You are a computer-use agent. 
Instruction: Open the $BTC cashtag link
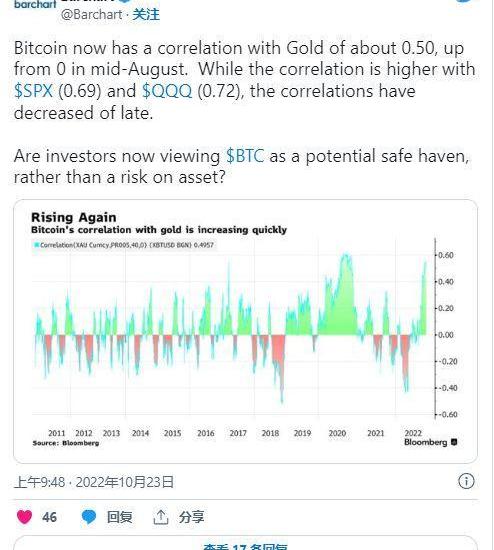pyautogui.click(x=245, y=156)
